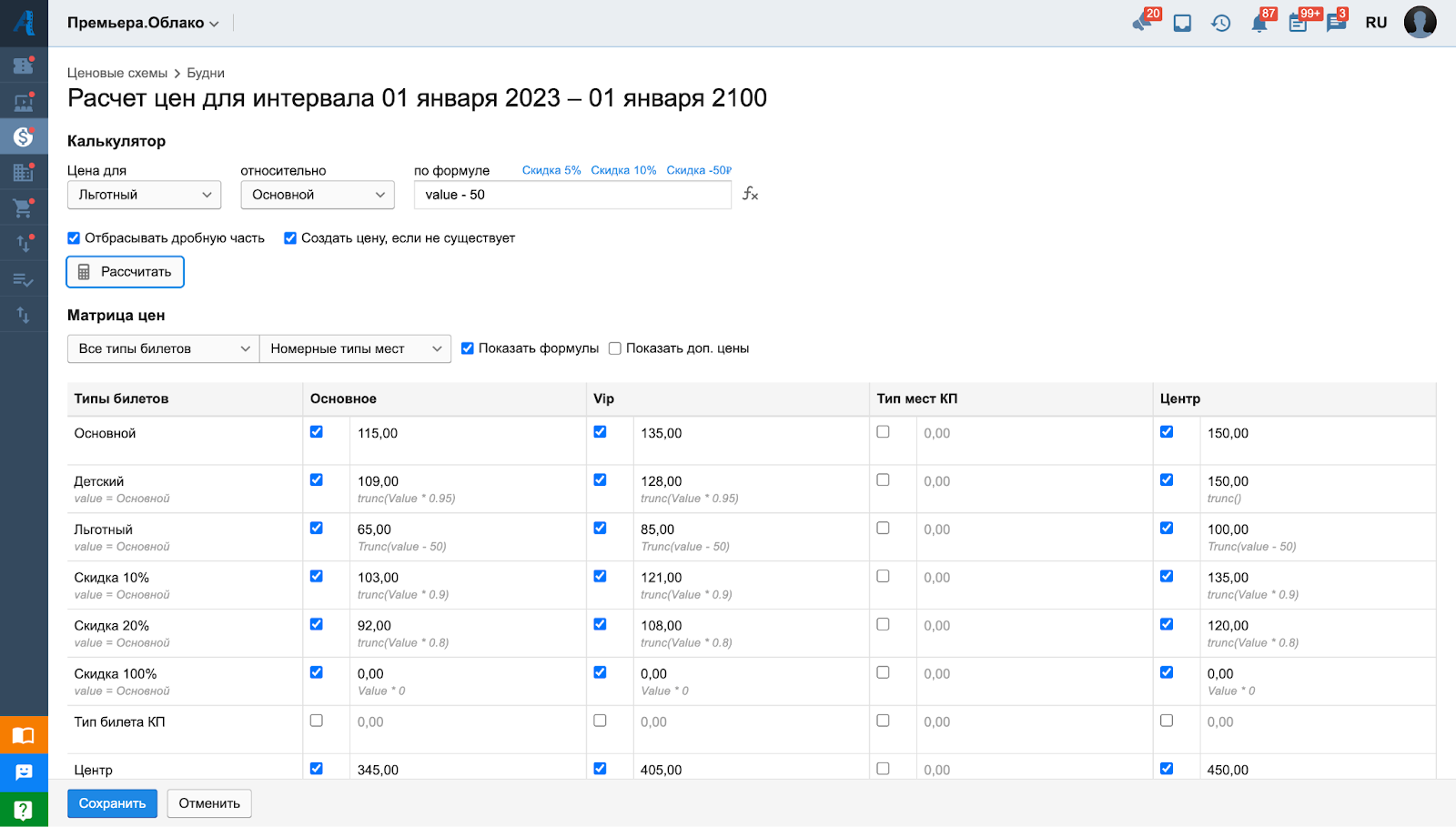The height and width of the screenshot is (827, 1456).
Task: Click the megaphone announcements icon
Action: [x=1142, y=23]
